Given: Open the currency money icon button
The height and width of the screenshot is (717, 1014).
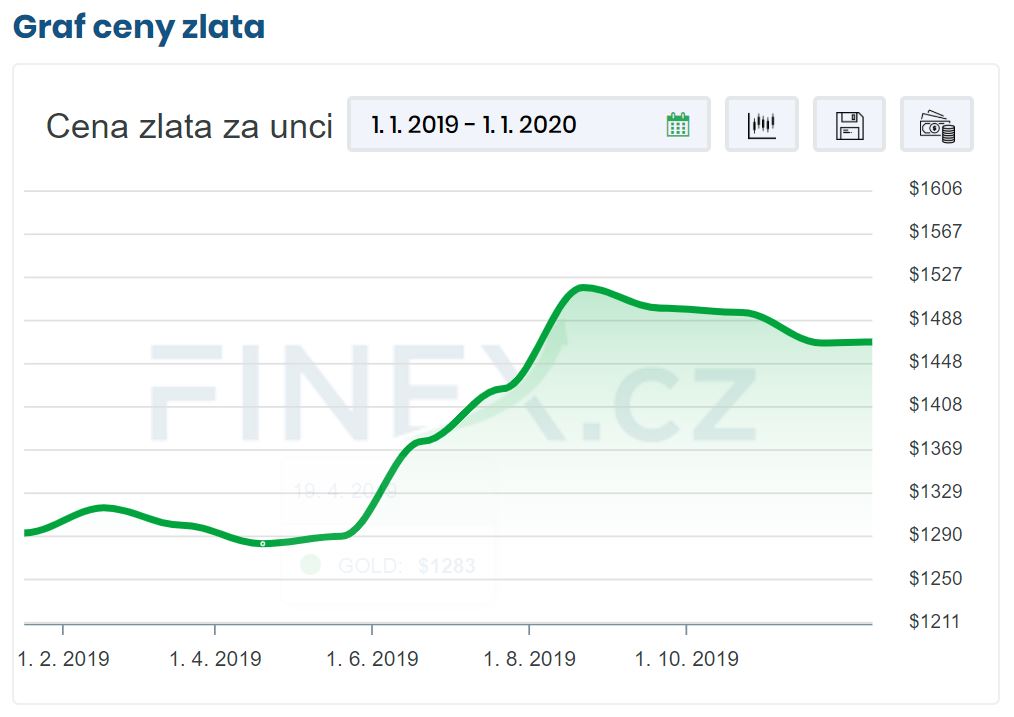Looking at the screenshot, I should click(x=936, y=125).
